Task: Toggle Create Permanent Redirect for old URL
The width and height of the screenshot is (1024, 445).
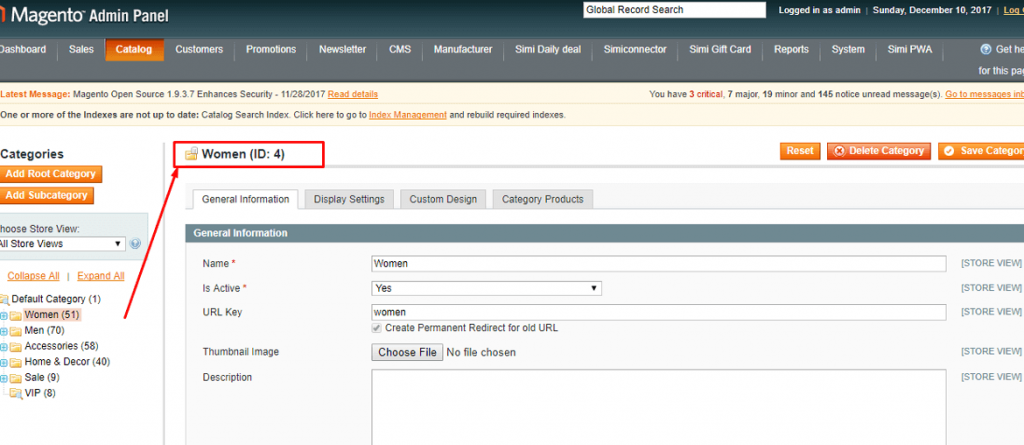Action: click(x=377, y=328)
